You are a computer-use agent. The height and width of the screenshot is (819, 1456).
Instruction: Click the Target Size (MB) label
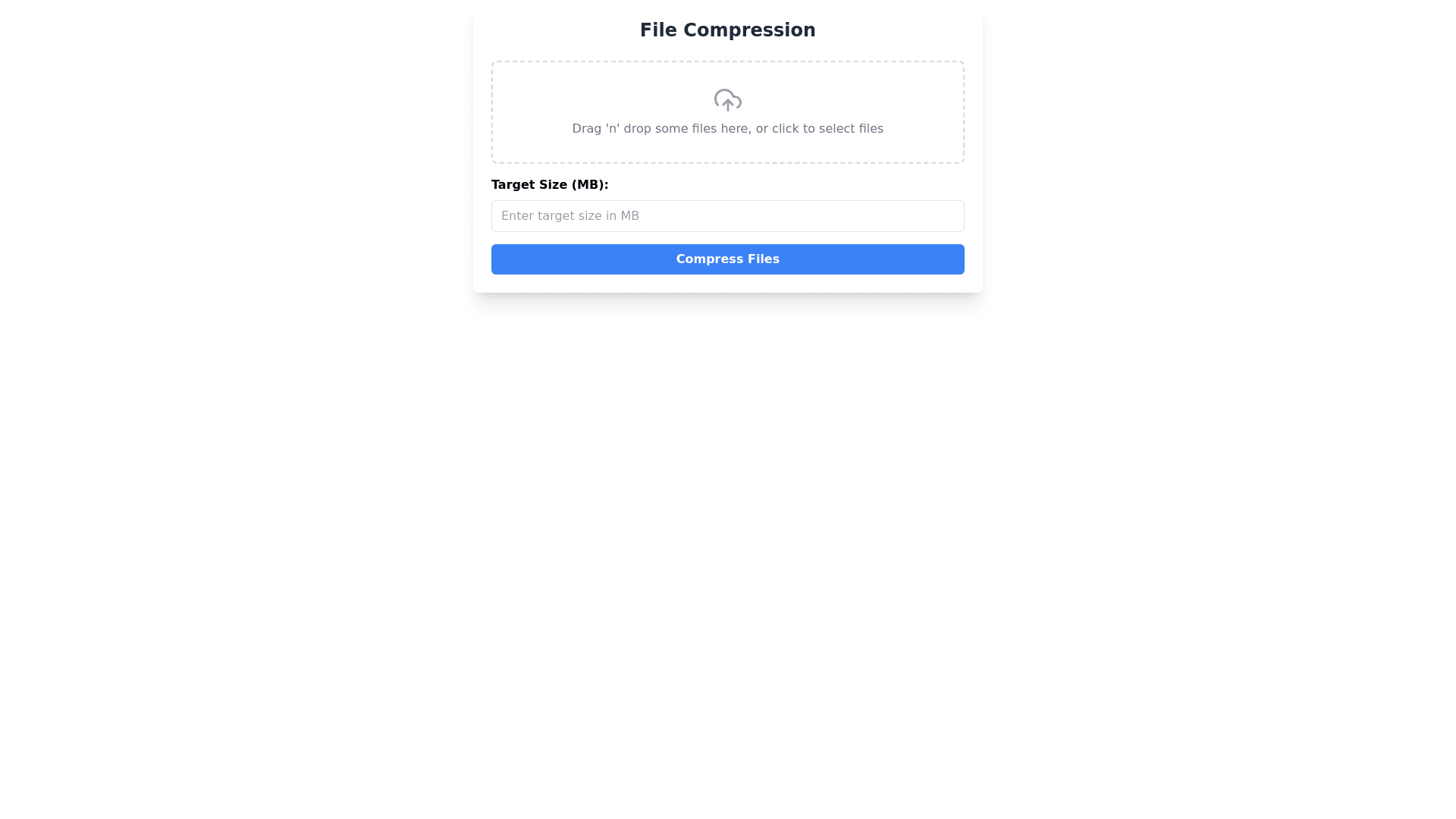coord(549,185)
